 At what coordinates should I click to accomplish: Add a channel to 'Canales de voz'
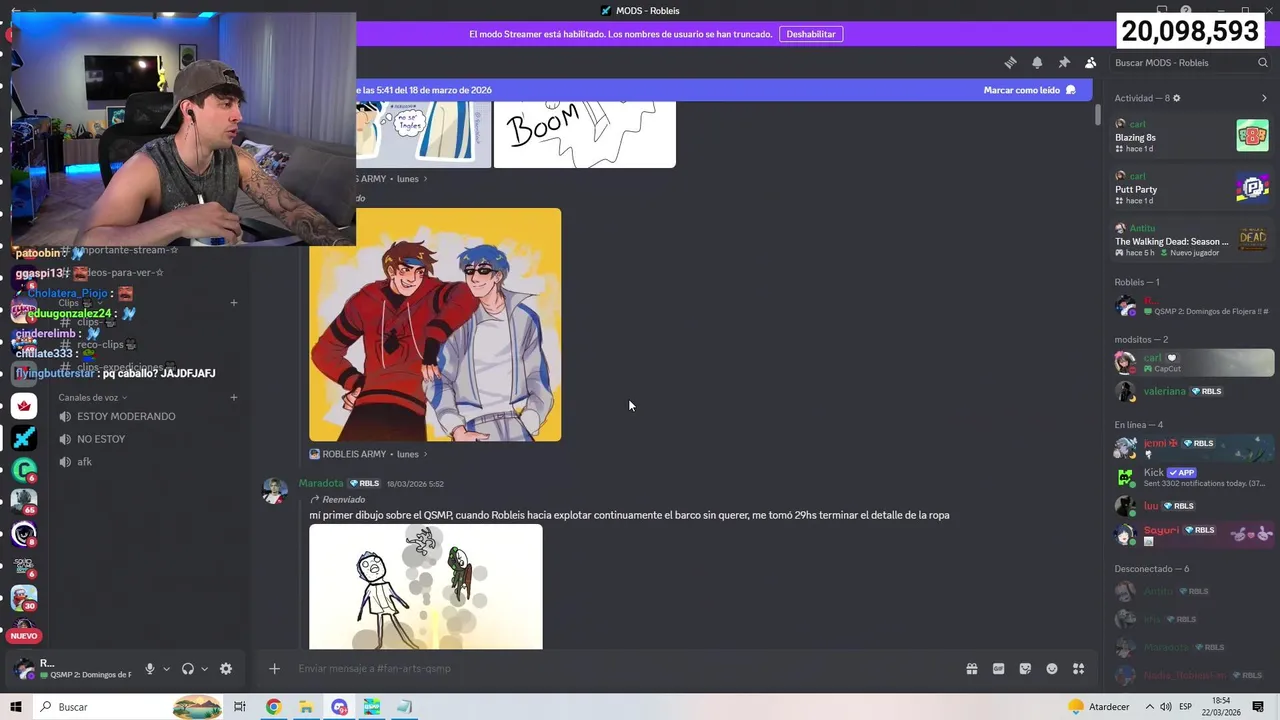pos(234,397)
